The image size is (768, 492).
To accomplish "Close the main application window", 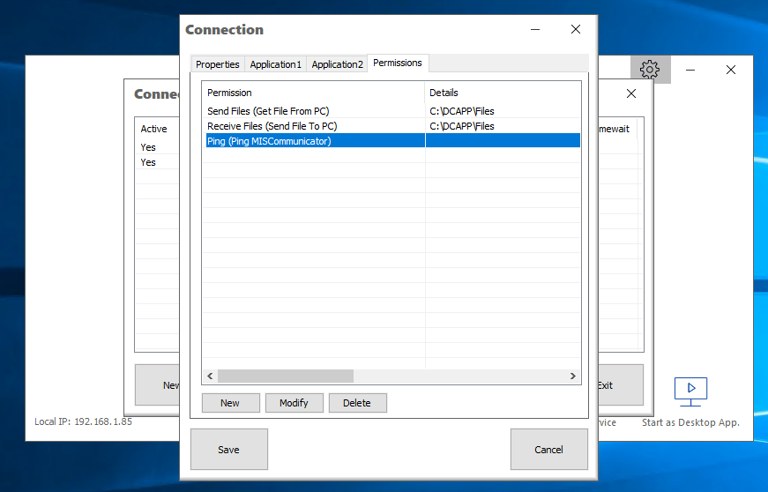I will [x=731, y=70].
